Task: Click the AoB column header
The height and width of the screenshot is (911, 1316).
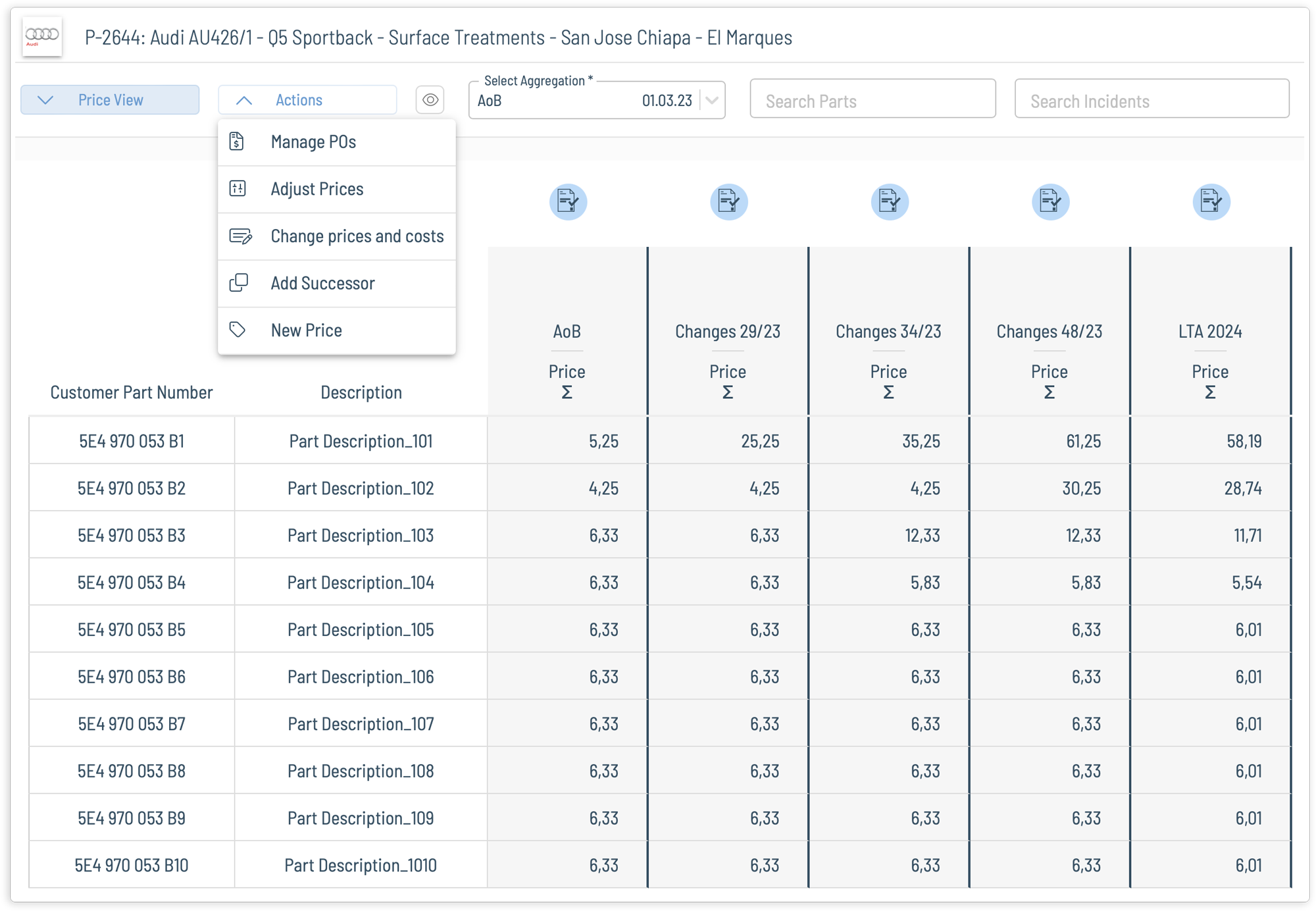Action: coord(567,332)
